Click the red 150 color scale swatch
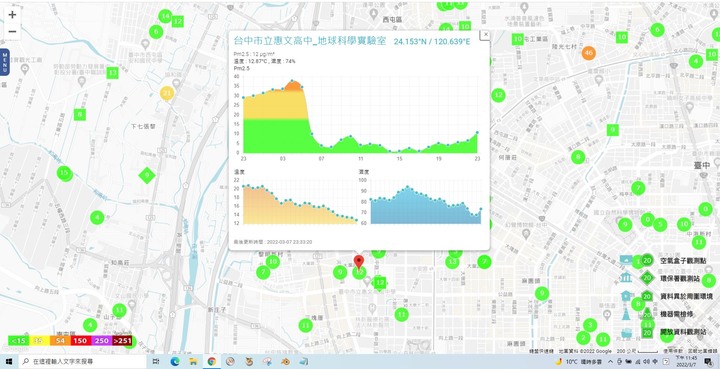Screen dimensions: 720x369 (79, 341)
